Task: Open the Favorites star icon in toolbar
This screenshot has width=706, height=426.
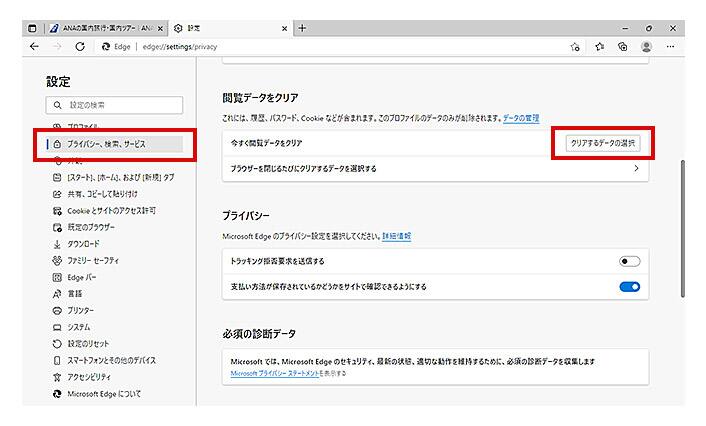Action: [599, 47]
